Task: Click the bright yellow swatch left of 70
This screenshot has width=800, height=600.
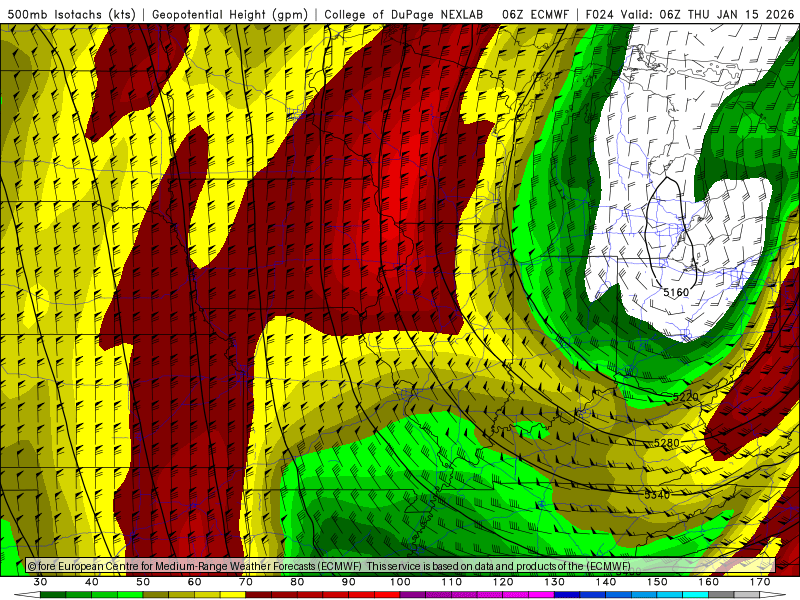Action: point(233,595)
